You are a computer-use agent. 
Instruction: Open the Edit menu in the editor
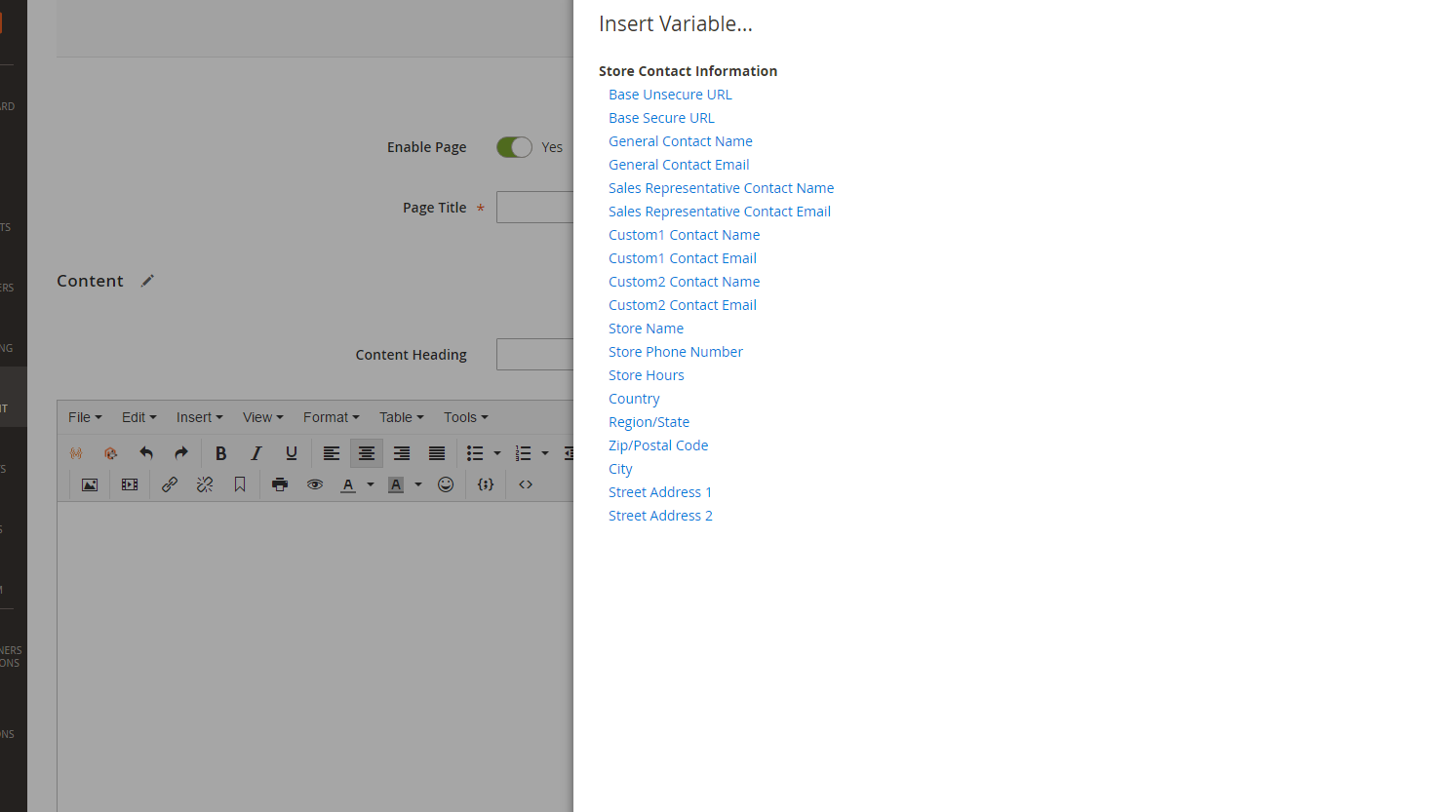point(138,417)
